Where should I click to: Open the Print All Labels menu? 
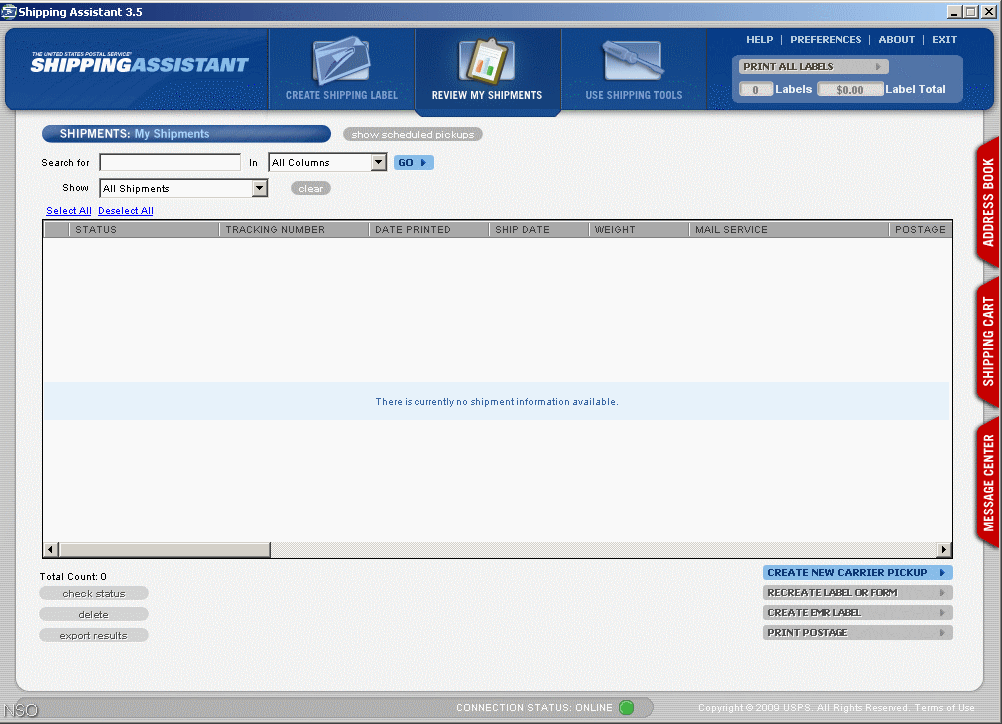click(x=813, y=67)
